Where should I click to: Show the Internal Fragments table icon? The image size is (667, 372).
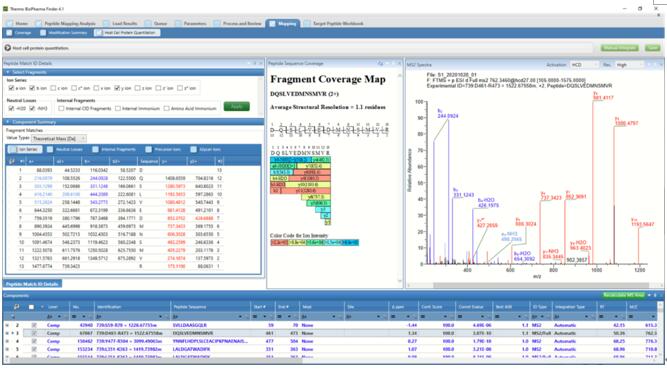[95, 149]
